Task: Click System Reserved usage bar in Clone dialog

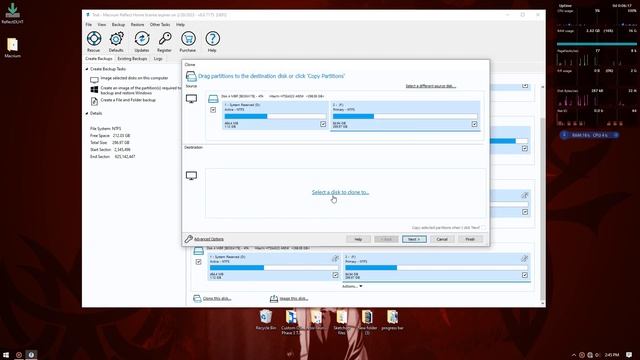Action: (x=275, y=116)
